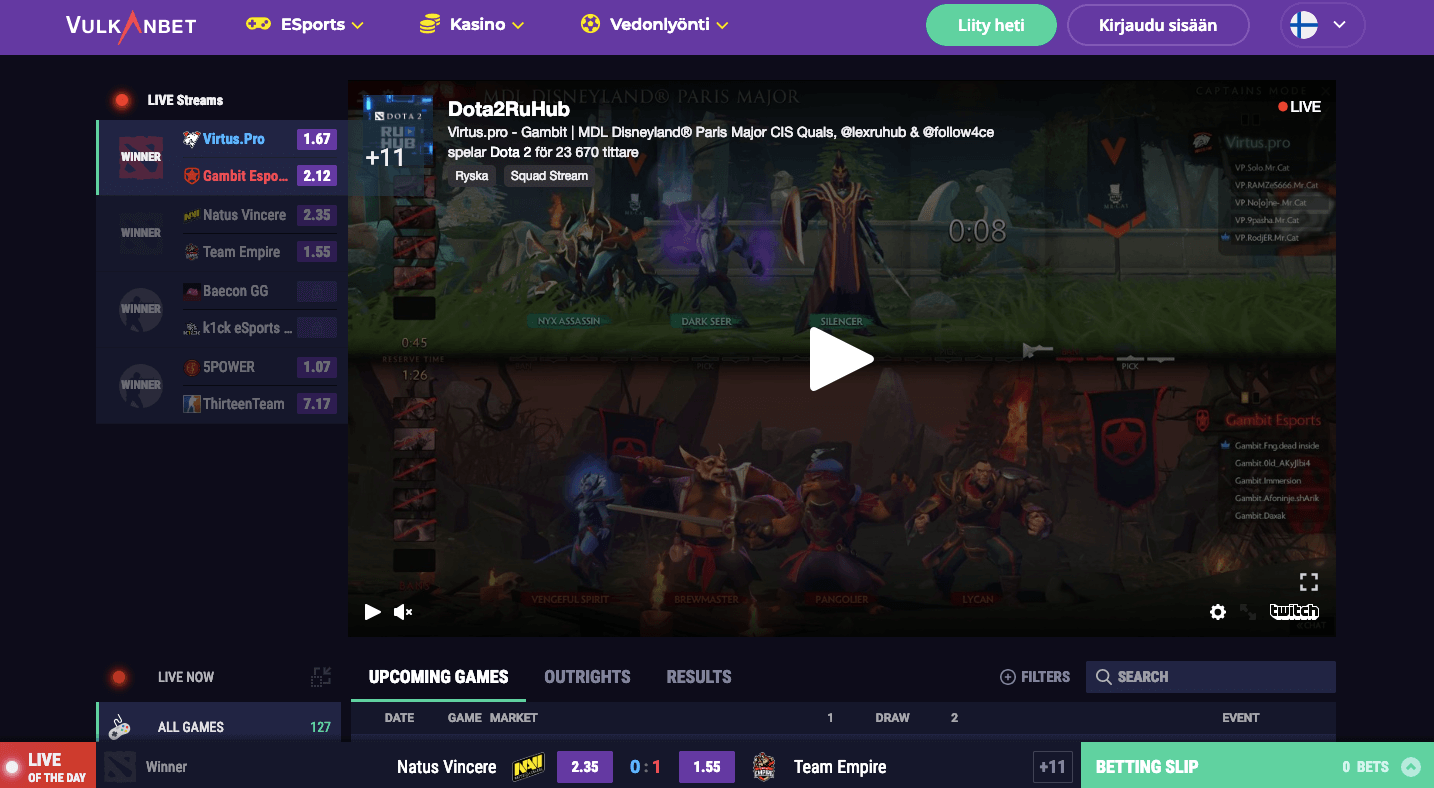This screenshot has width=1434, height=788.
Task: Click the ThirteenTeam logo
Action: point(191,404)
